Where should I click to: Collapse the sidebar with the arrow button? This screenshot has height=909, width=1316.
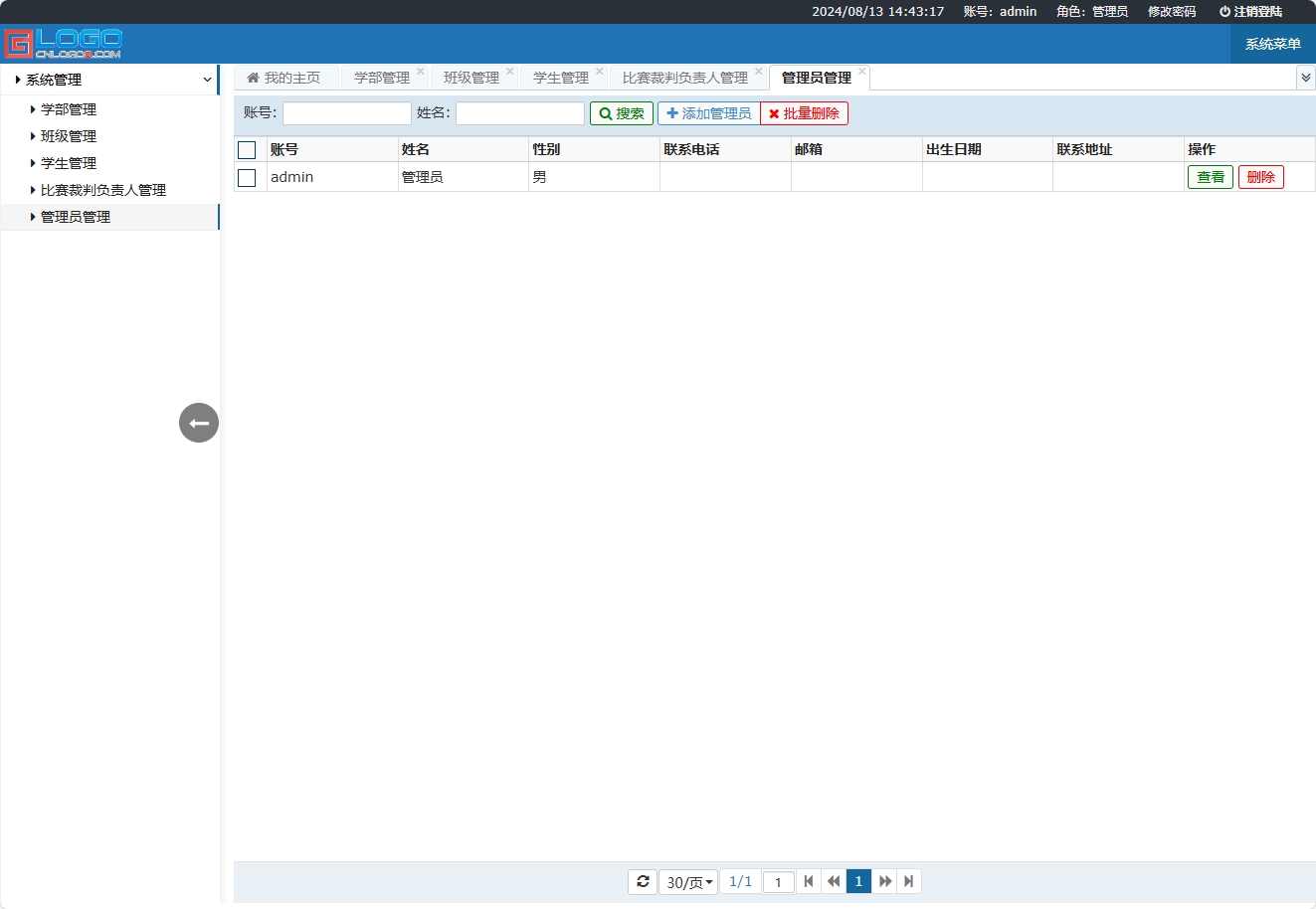click(x=199, y=423)
